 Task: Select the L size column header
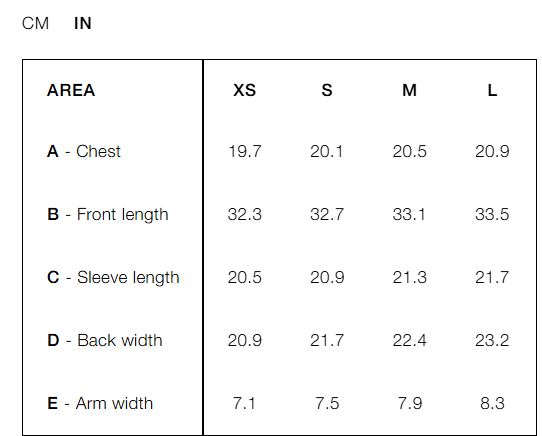click(492, 91)
